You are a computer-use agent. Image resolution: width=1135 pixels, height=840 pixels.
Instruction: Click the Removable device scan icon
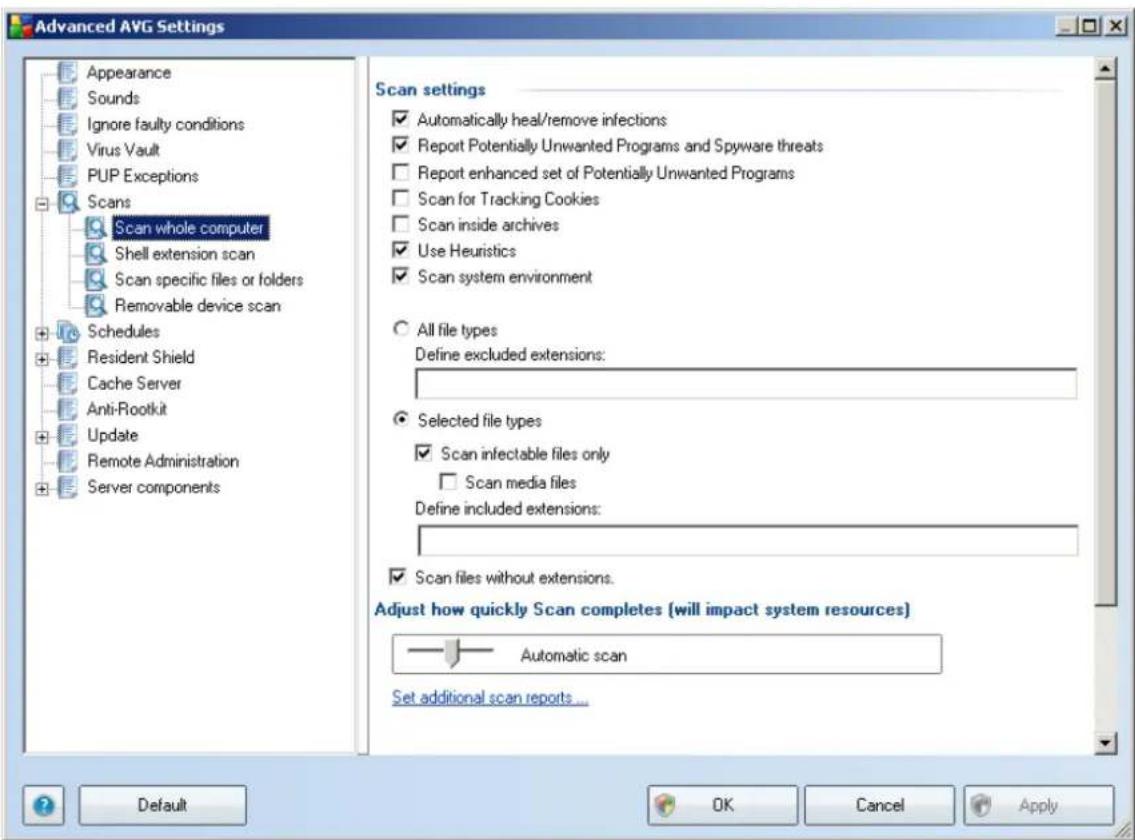96,306
